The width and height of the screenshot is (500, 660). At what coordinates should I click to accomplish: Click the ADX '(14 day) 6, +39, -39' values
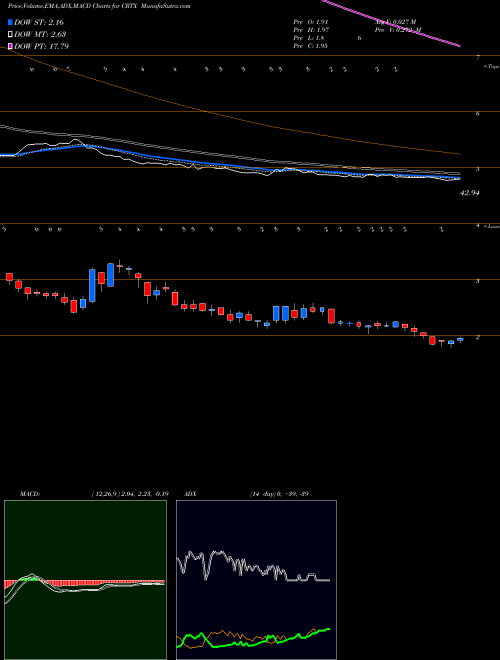click(x=278, y=494)
